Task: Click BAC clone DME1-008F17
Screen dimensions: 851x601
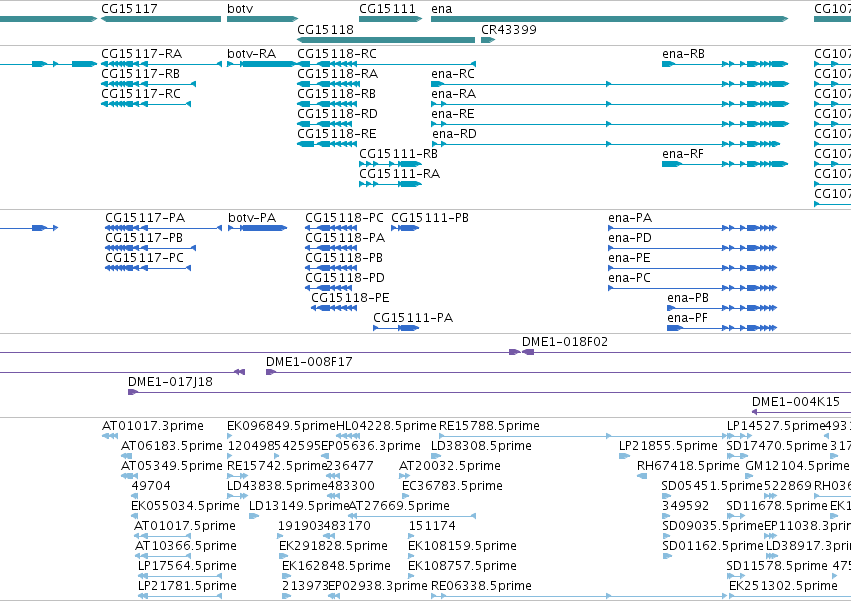Action: (x=309, y=362)
